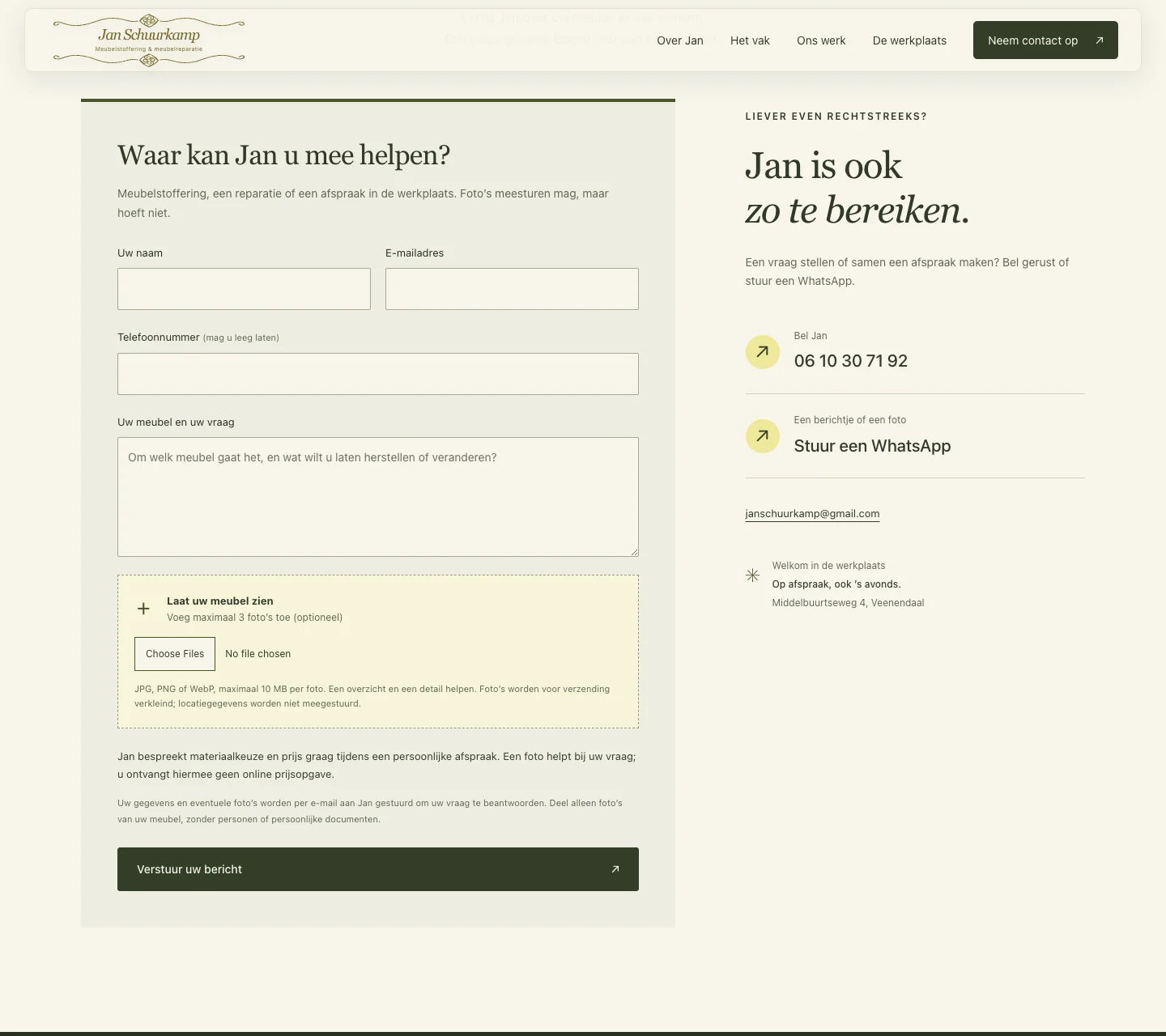Screen dimensions: 1166x1036
Task: Click the 'Op afspraak, ook 's avonds.' text
Action: [836, 584]
